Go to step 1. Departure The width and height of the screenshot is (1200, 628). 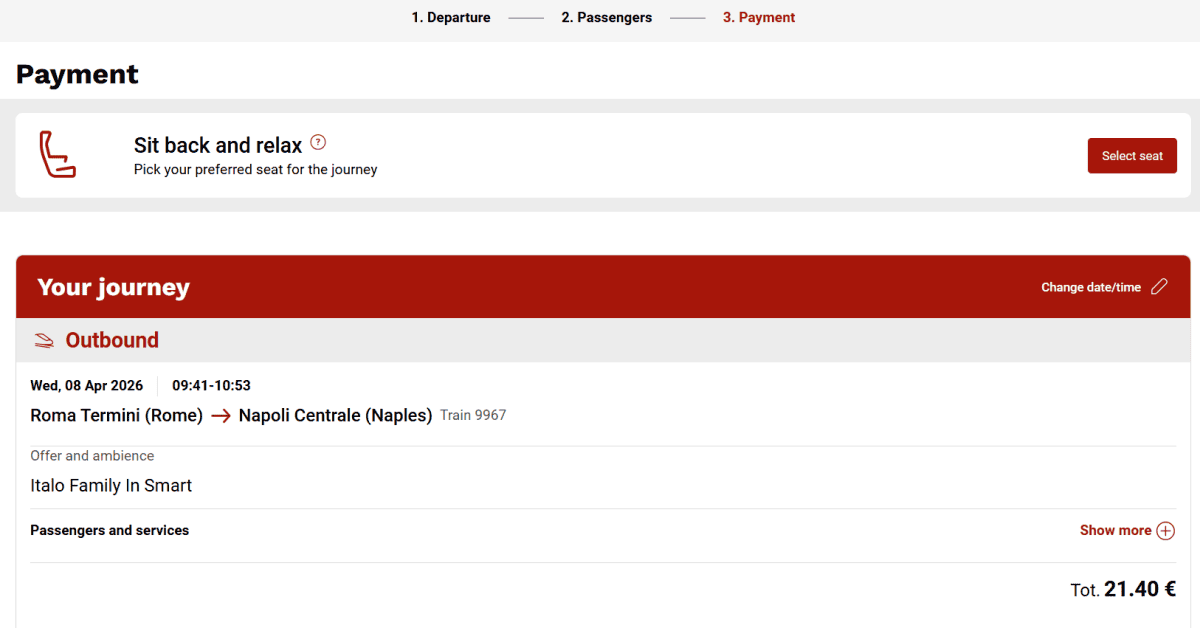point(451,17)
